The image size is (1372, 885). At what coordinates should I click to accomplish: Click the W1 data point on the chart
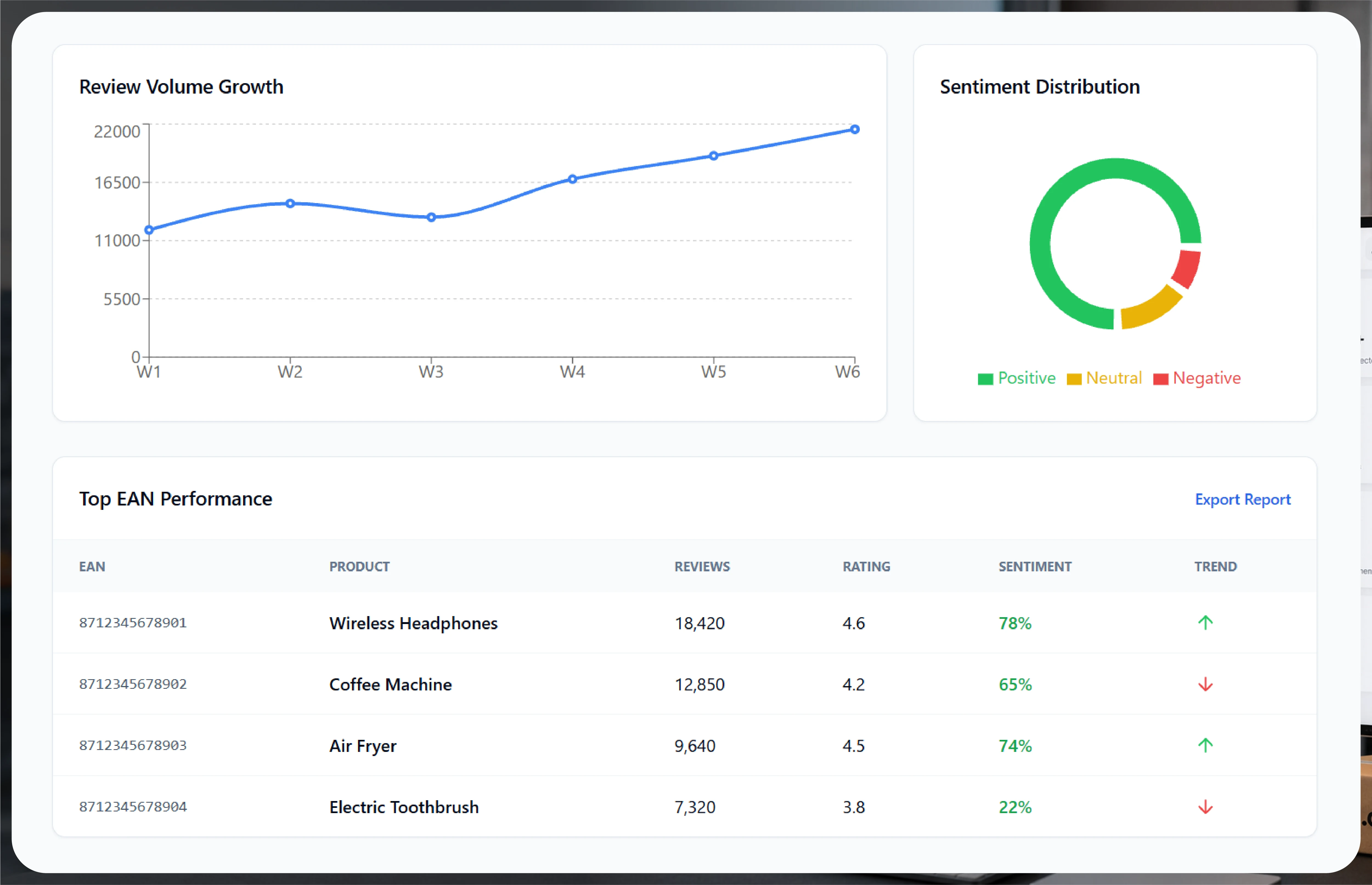149,230
